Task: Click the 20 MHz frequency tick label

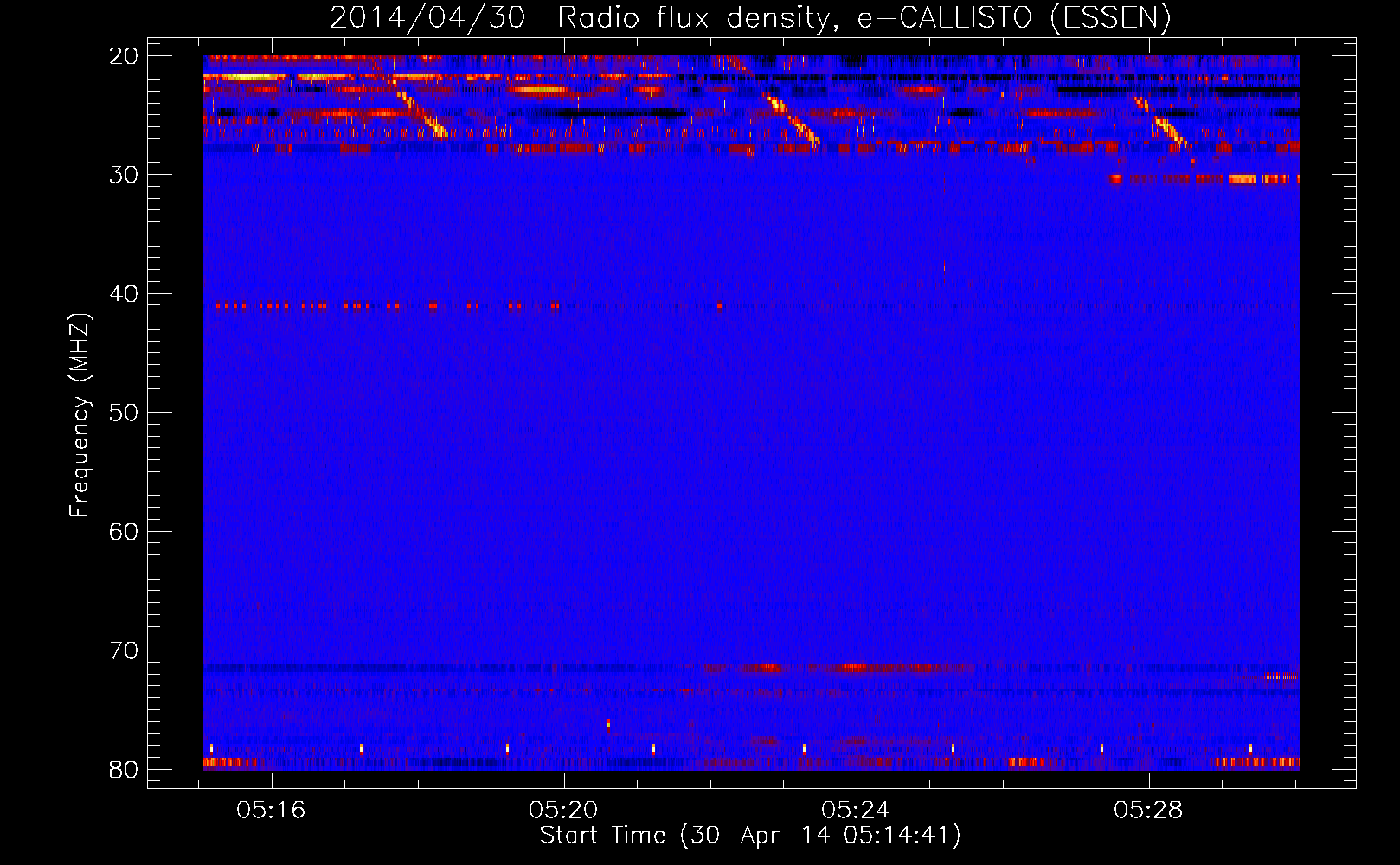Action: coord(124,56)
